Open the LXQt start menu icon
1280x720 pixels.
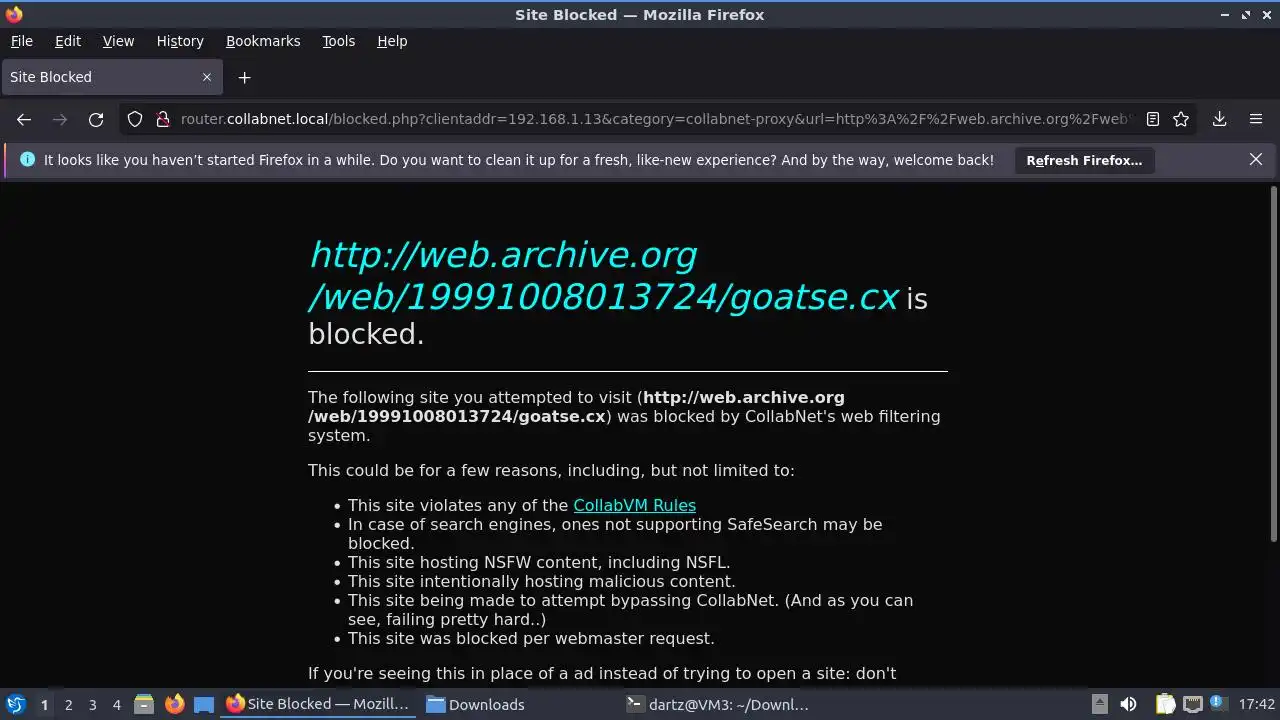coord(15,704)
